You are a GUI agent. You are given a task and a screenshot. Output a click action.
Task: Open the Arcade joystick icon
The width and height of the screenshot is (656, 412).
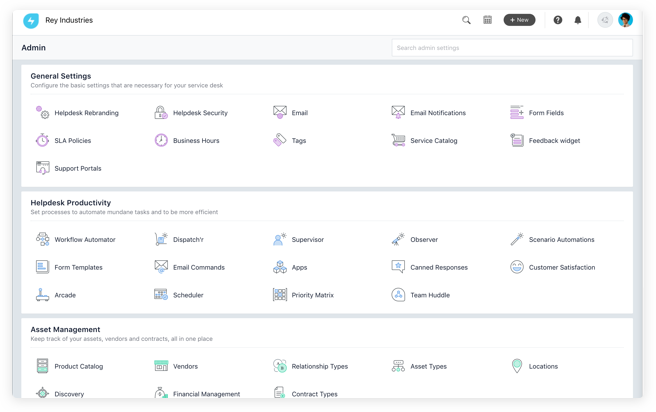(43, 295)
